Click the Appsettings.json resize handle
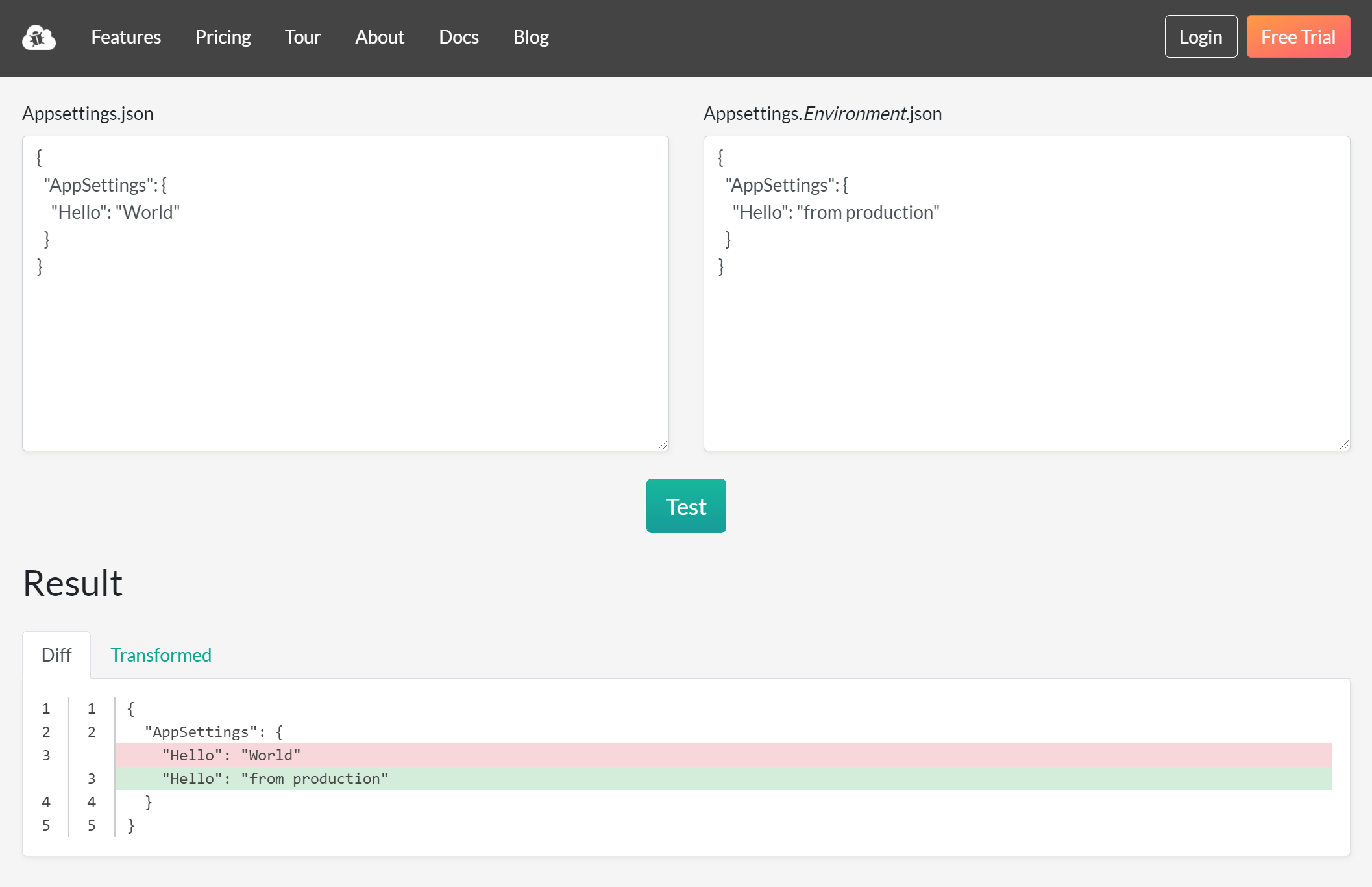The width and height of the screenshot is (1372, 887). [663, 443]
